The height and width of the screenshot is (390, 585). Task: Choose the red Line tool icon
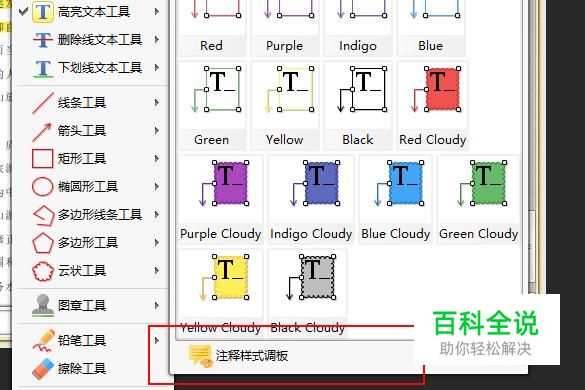coord(43,103)
